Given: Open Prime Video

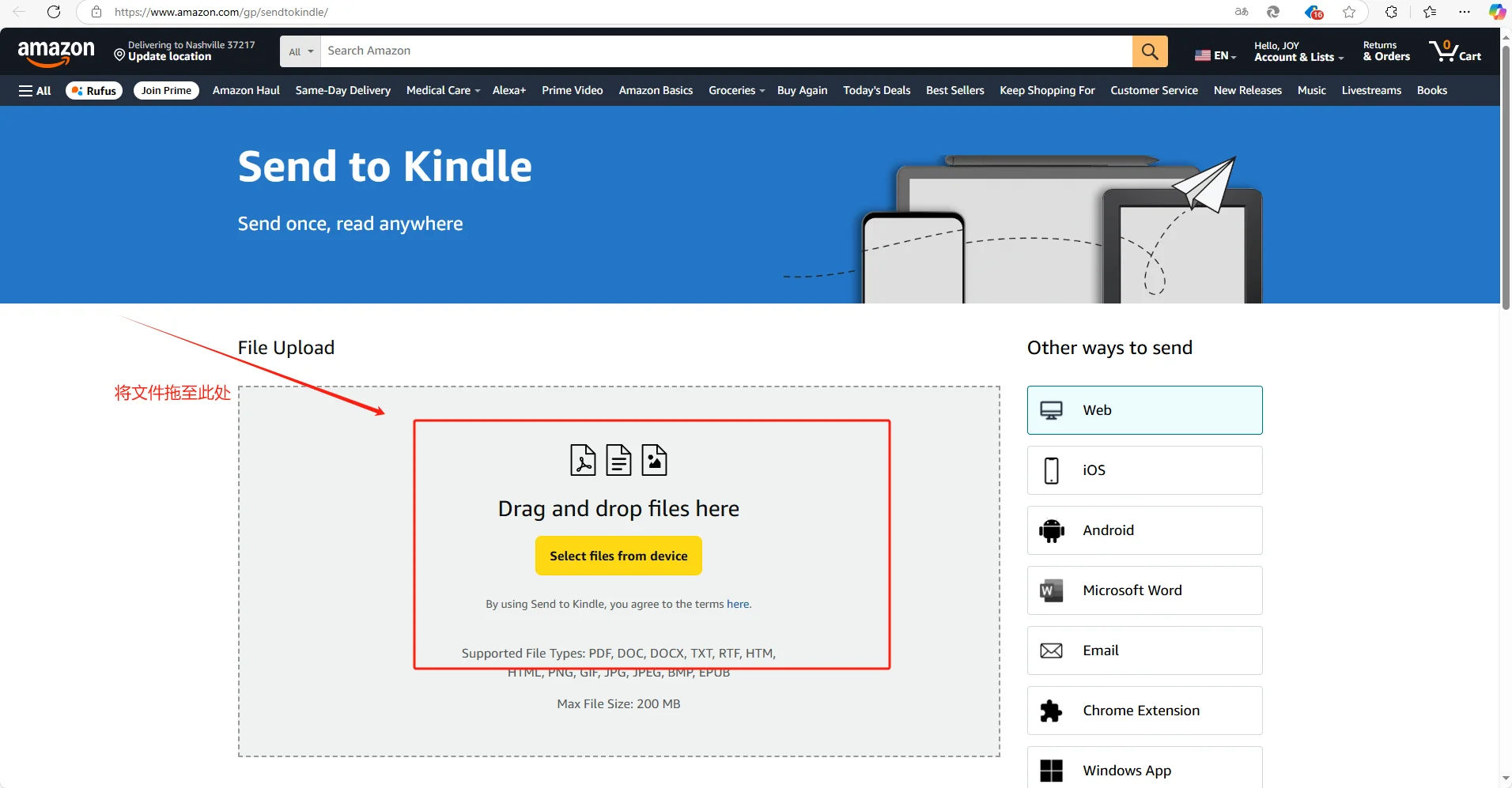Looking at the screenshot, I should [573, 91].
